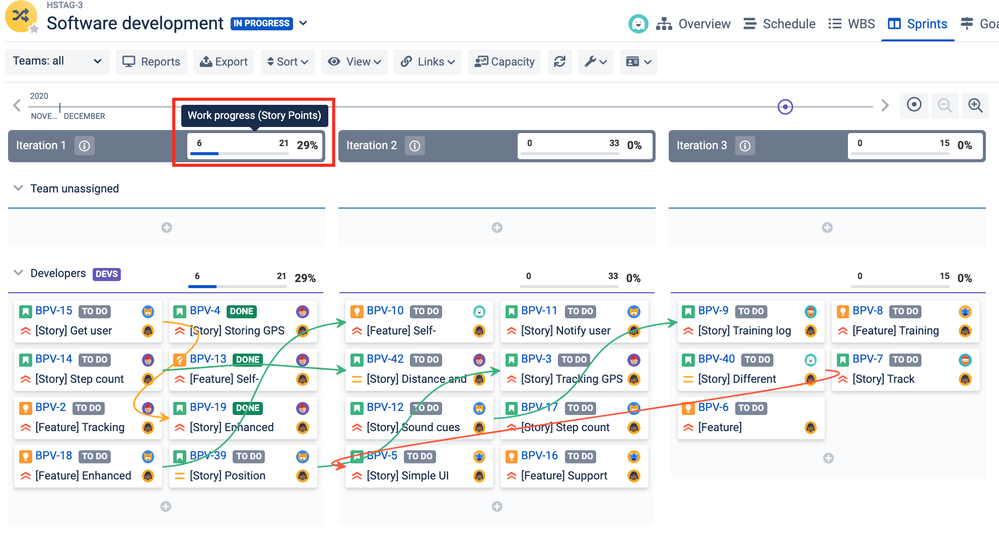Image resolution: width=999 pixels, height=540 pixels.
Task: Select the BPV-6 [Feature] card
Action: [x=750, y=418]
